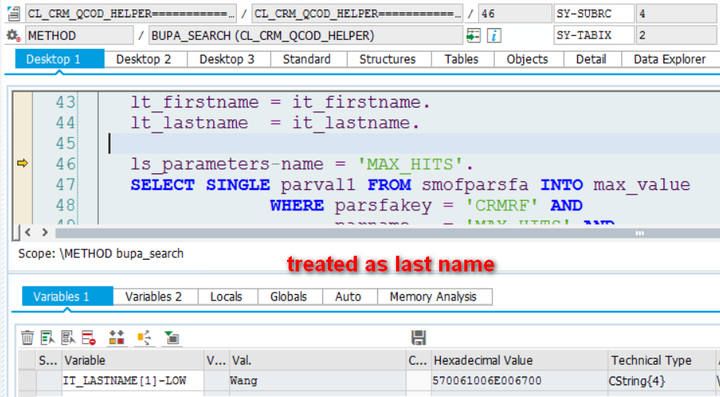
Task: Click the yellow-red squares layout icon
Action: [x=117, y=338]
